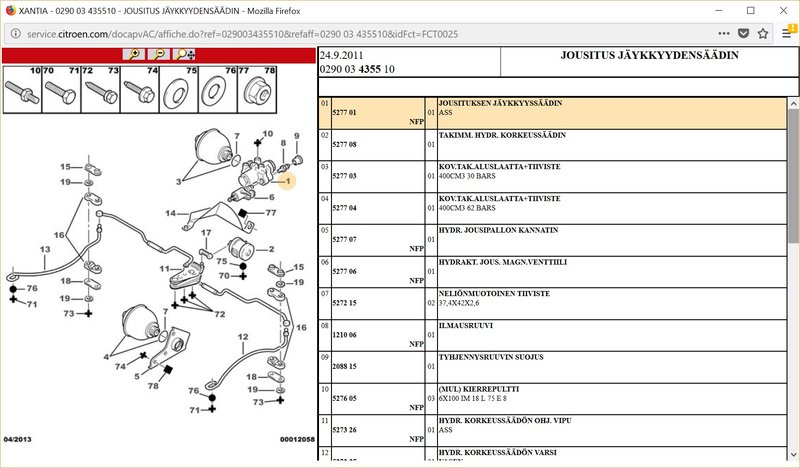This screenshot has width=800, height=468.
Task: Select bolt thumbnail numbered 72 73
Action: 100,93
